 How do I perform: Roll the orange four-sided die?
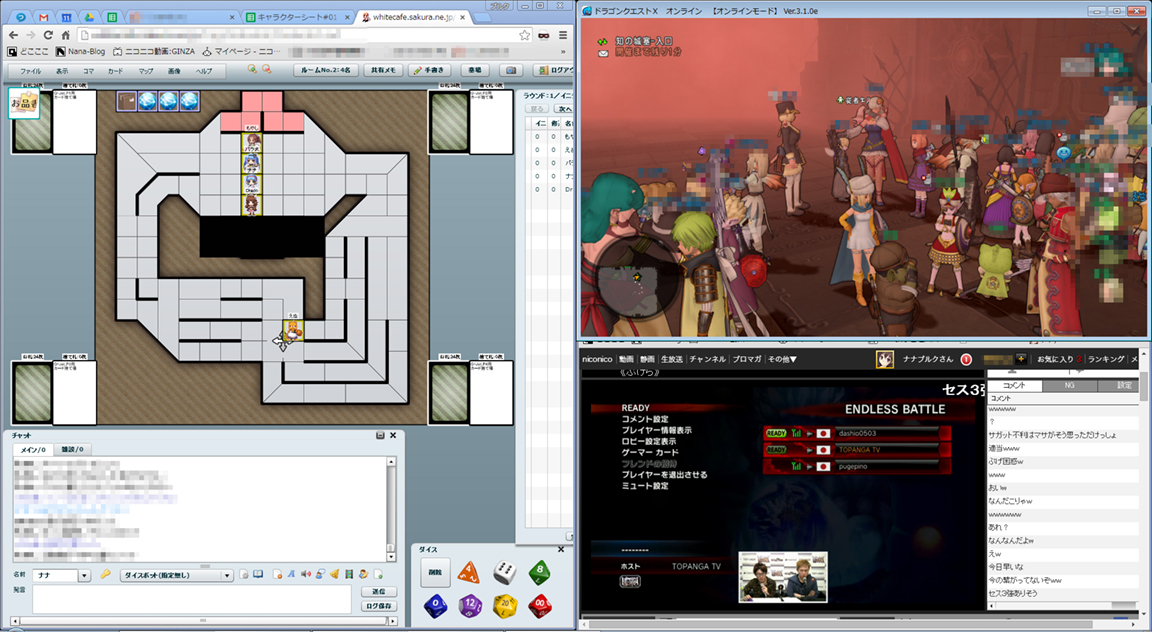[468, 572]
